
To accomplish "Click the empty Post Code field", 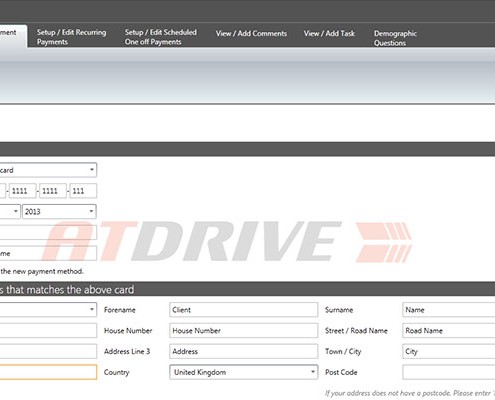I will 448,372.
